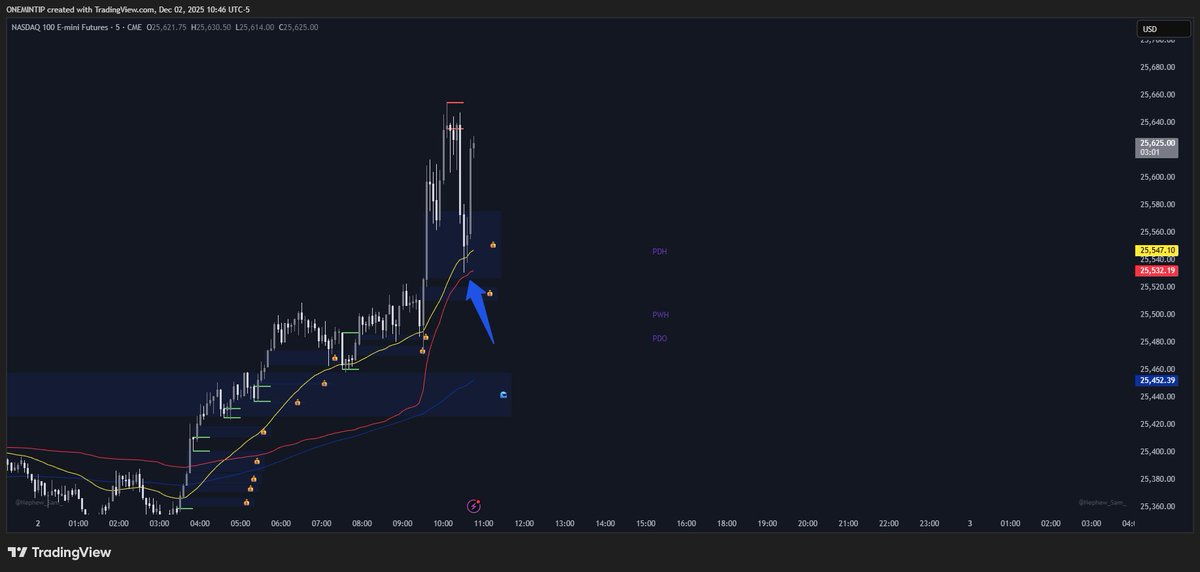
Task: Click the 23:00 time axis label
Action: point(929,523)
